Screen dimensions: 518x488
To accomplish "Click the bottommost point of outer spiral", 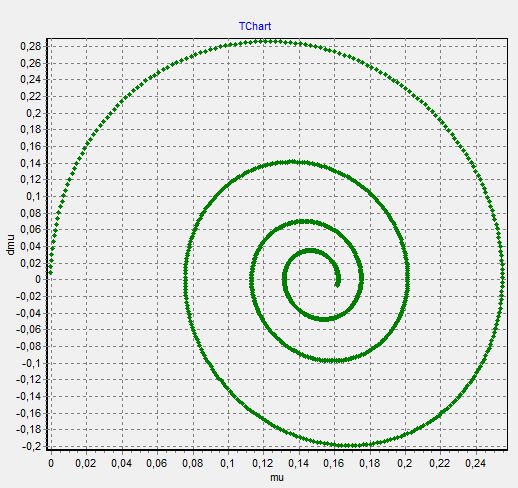I will point(348,446).
